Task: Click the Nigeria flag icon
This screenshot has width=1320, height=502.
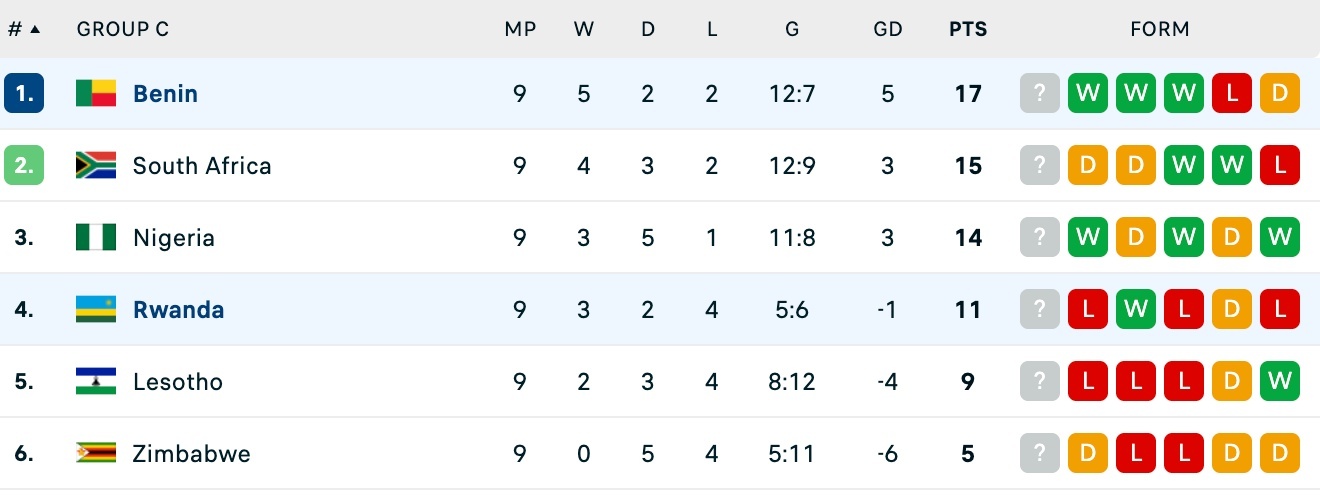Action: (96, 238)
